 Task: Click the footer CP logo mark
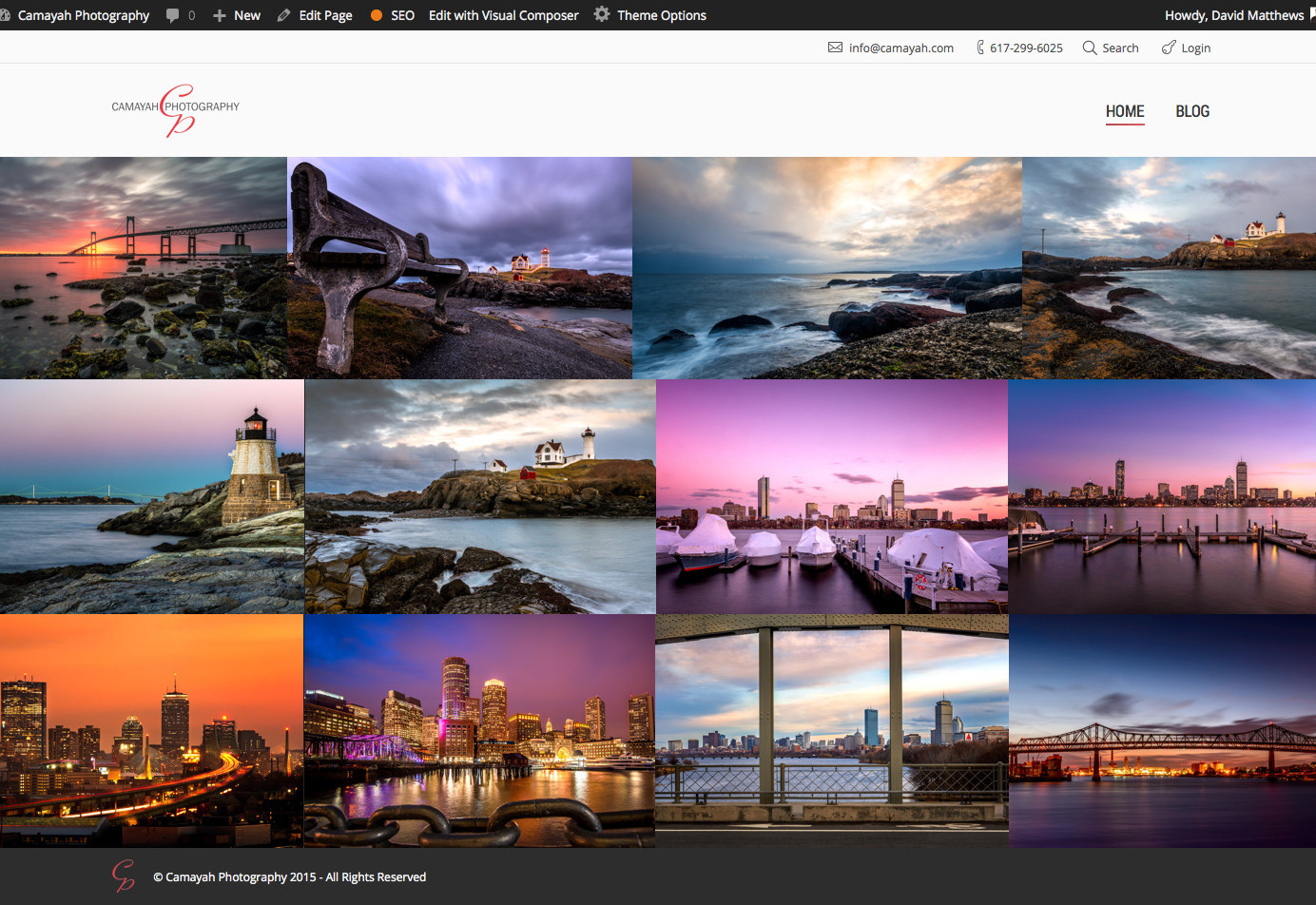tap(123, 876)
